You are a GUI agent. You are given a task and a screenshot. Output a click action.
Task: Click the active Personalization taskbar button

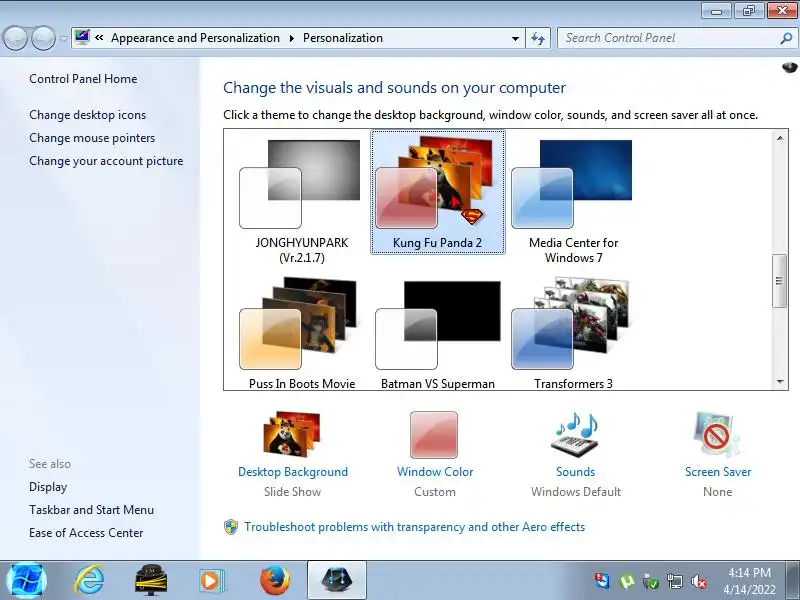(337, 580)
